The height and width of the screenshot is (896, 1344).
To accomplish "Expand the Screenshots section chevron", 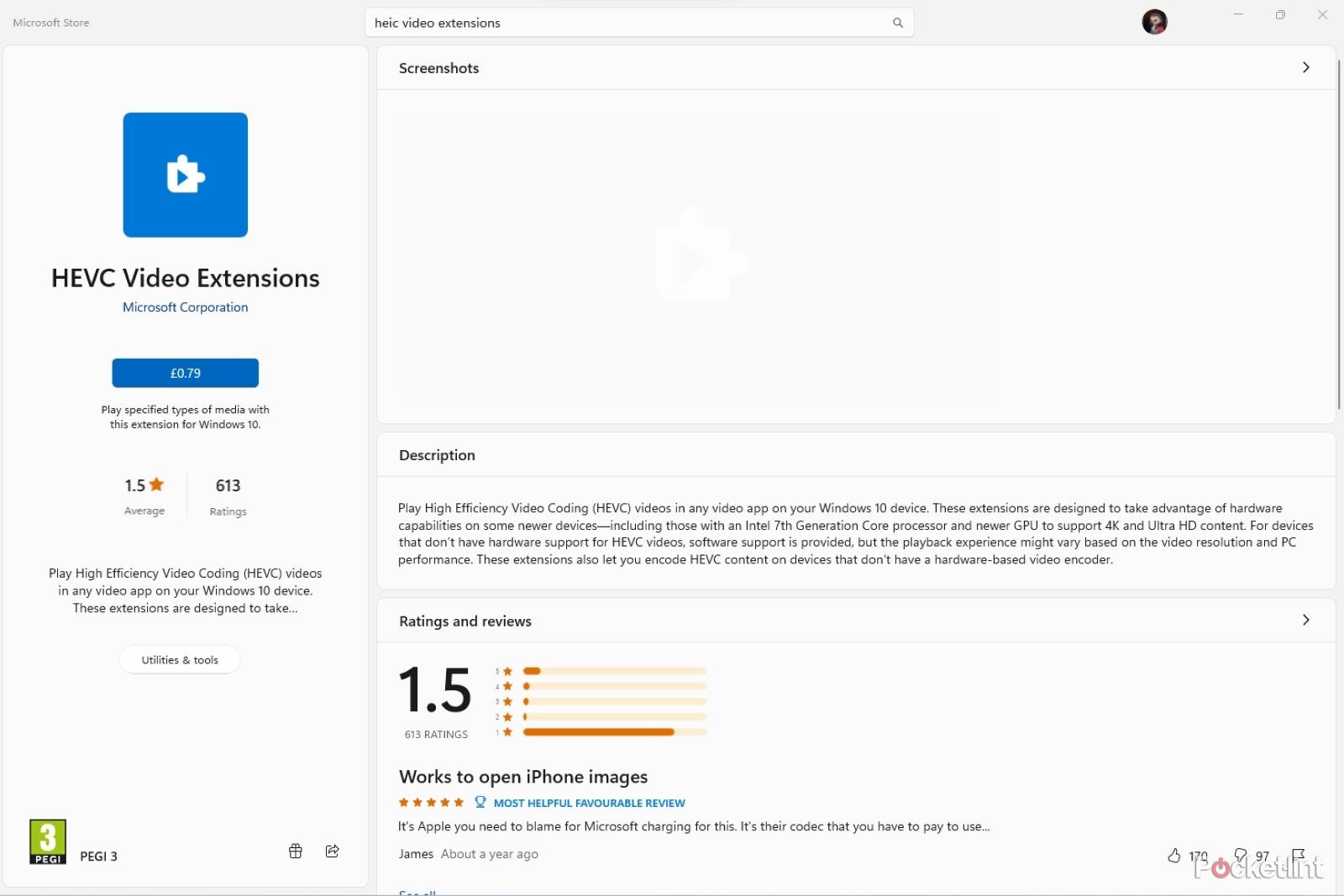I will pyautogui.click(x=1305, y=67).
